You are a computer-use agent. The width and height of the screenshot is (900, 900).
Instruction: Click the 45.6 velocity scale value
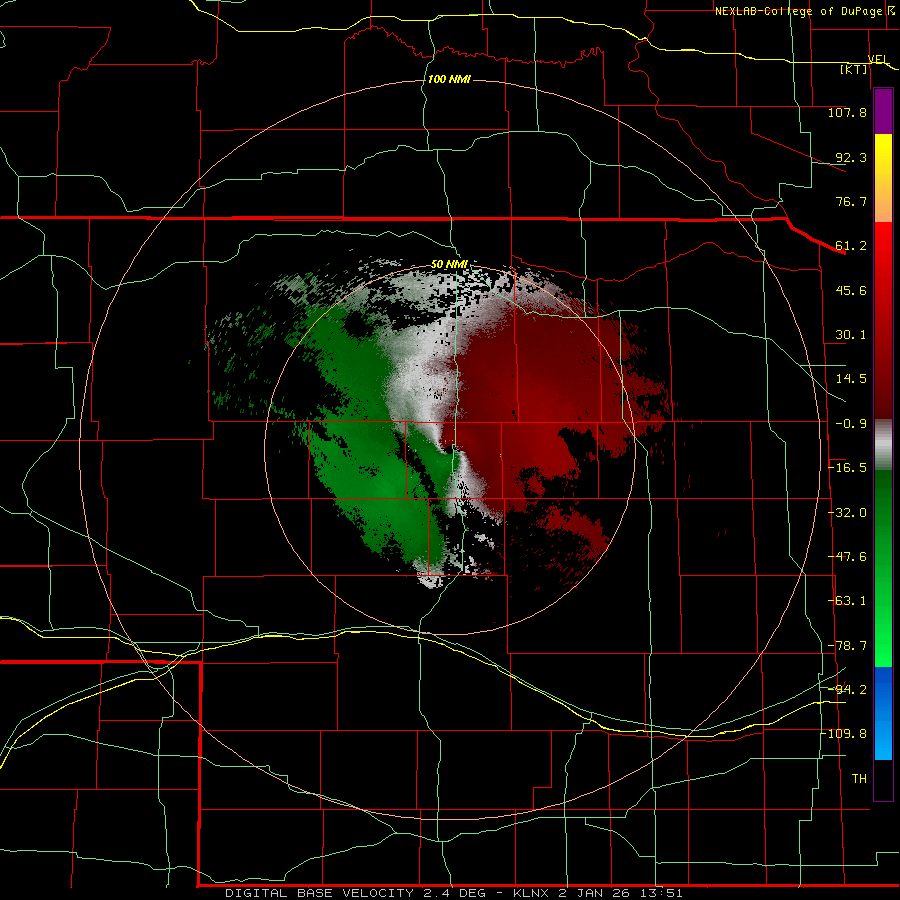coord(851,290)
